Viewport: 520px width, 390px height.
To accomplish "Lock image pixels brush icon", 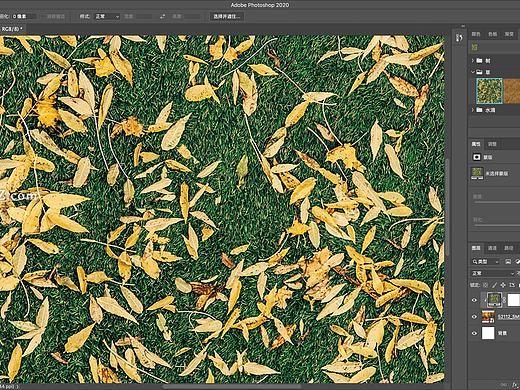I will coord(494,285).
